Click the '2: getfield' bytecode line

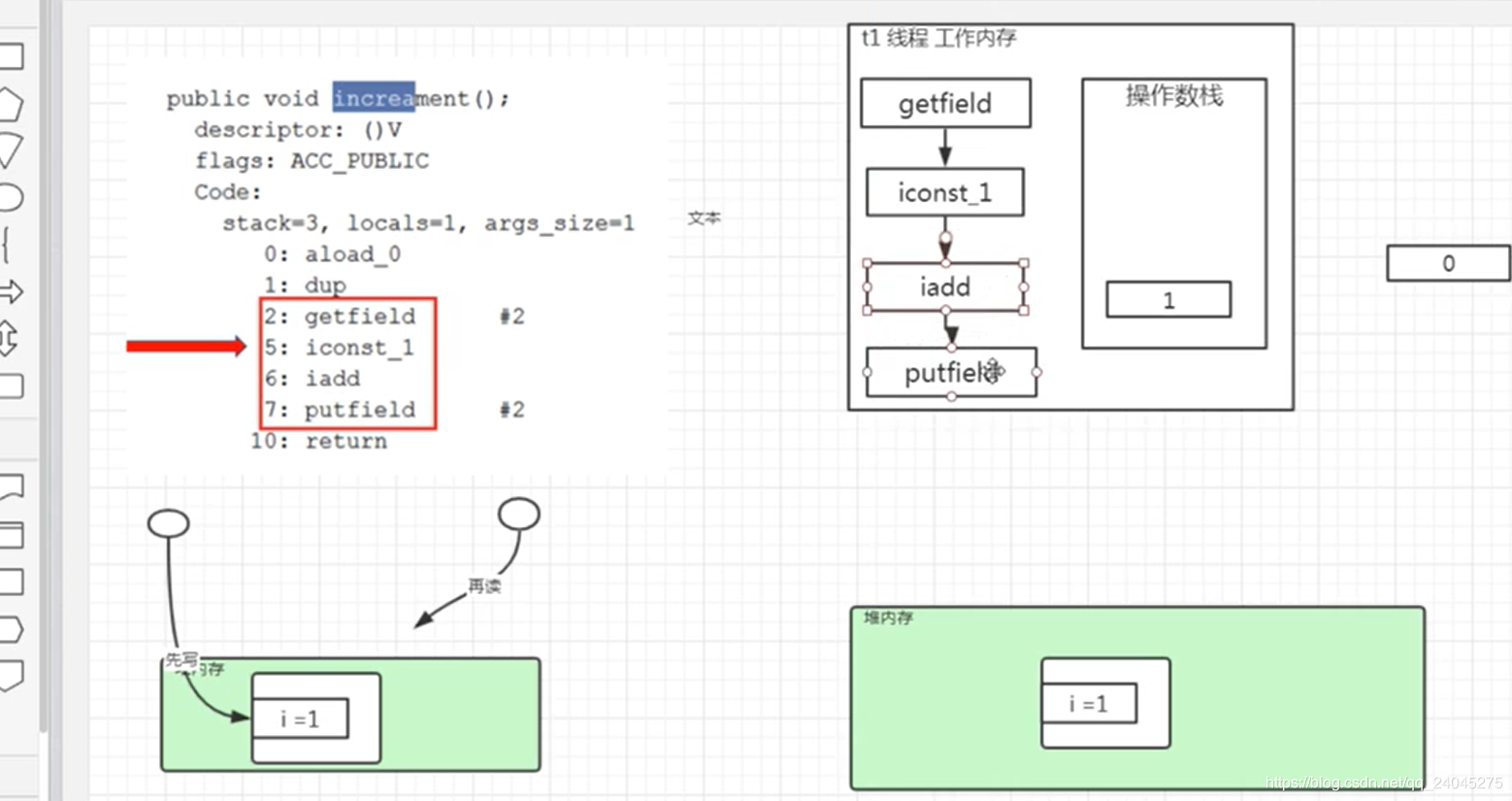coord(340,317)
